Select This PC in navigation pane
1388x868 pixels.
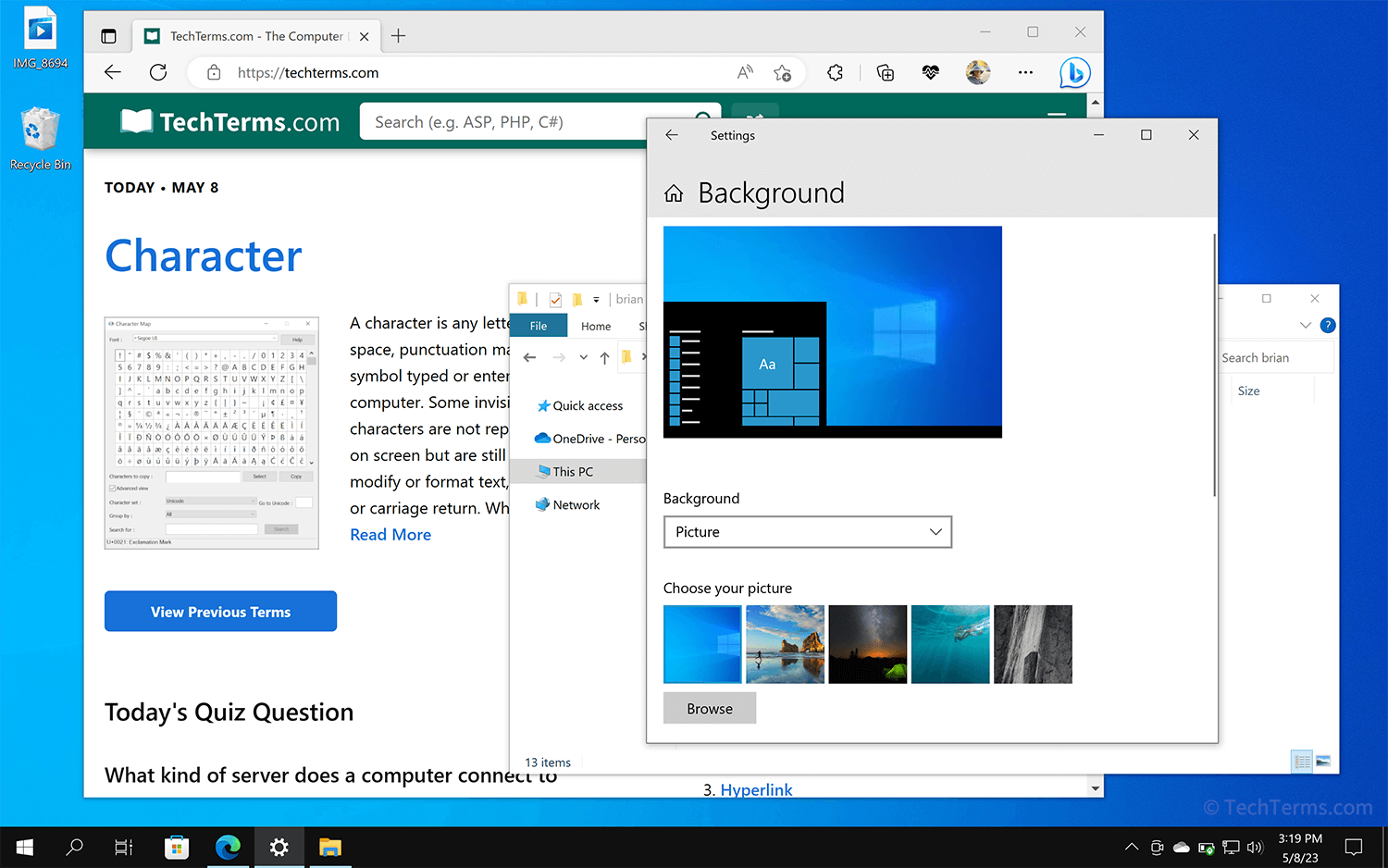pyautogui.click(x=580, y=472)
